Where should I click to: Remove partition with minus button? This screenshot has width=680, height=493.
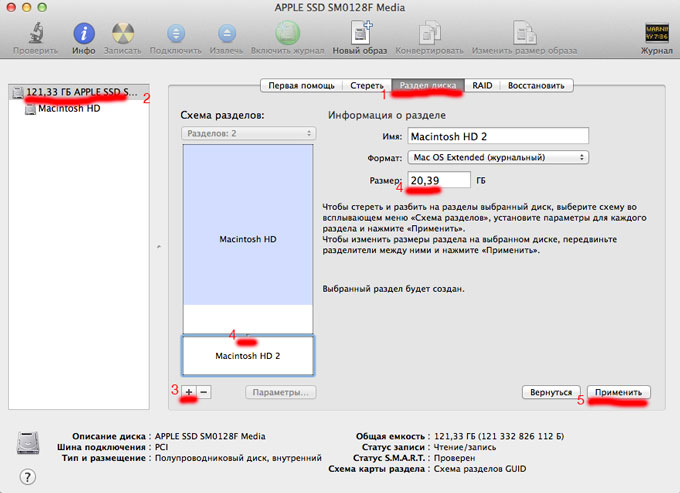(x=204, y=392)
